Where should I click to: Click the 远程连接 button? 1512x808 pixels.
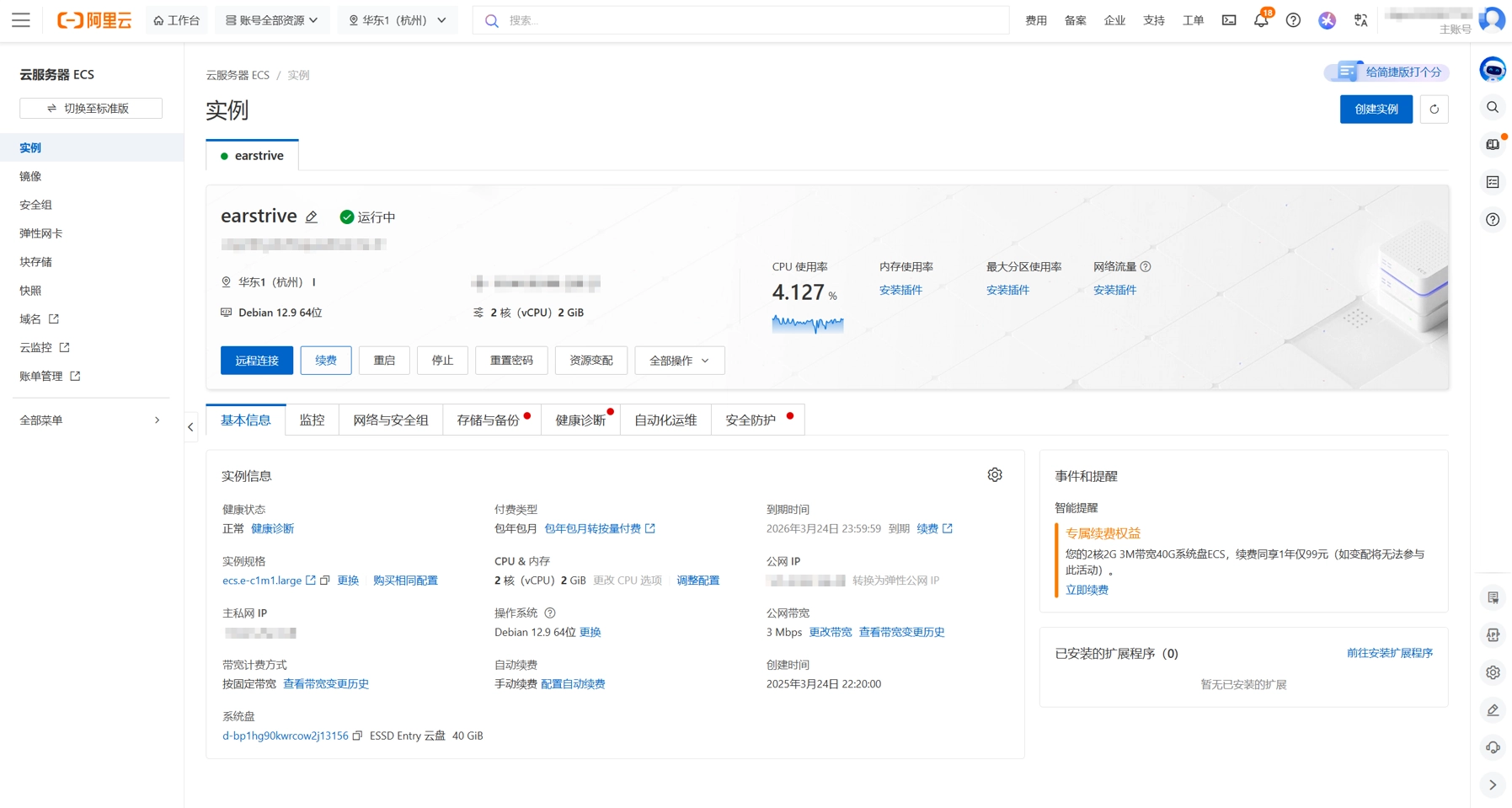[x=257, y=361]
